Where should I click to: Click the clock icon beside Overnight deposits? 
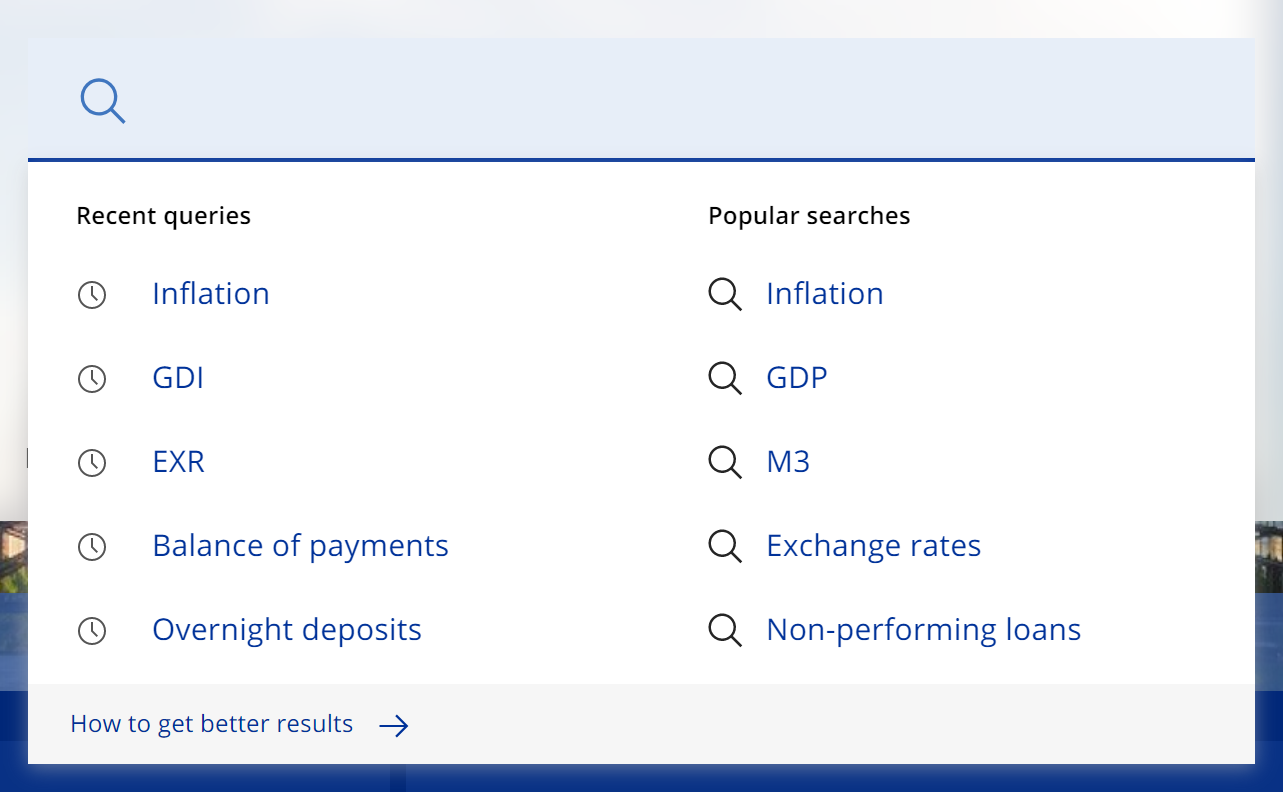pos(92,631)
